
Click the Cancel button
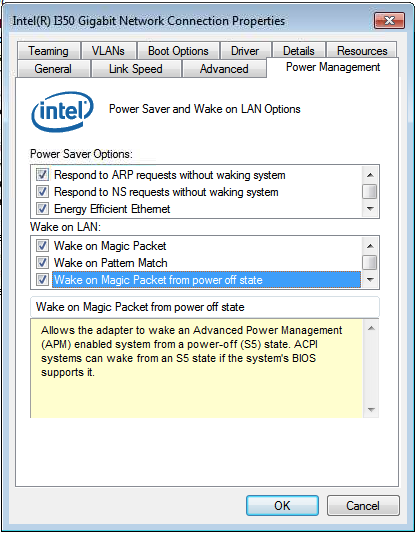[363, 506]
